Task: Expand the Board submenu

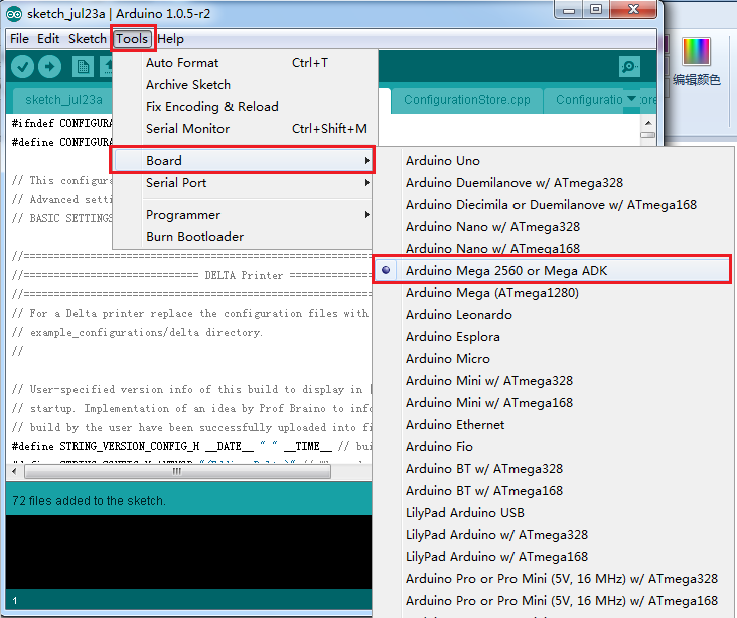Action: (x=243, y=161)
